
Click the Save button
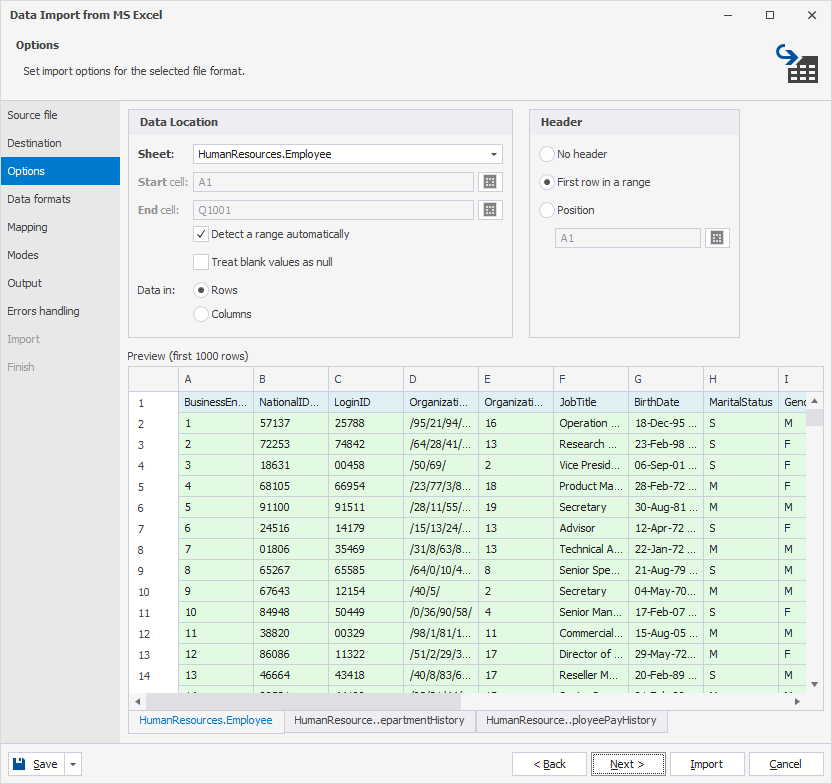(x=37, y=764)
